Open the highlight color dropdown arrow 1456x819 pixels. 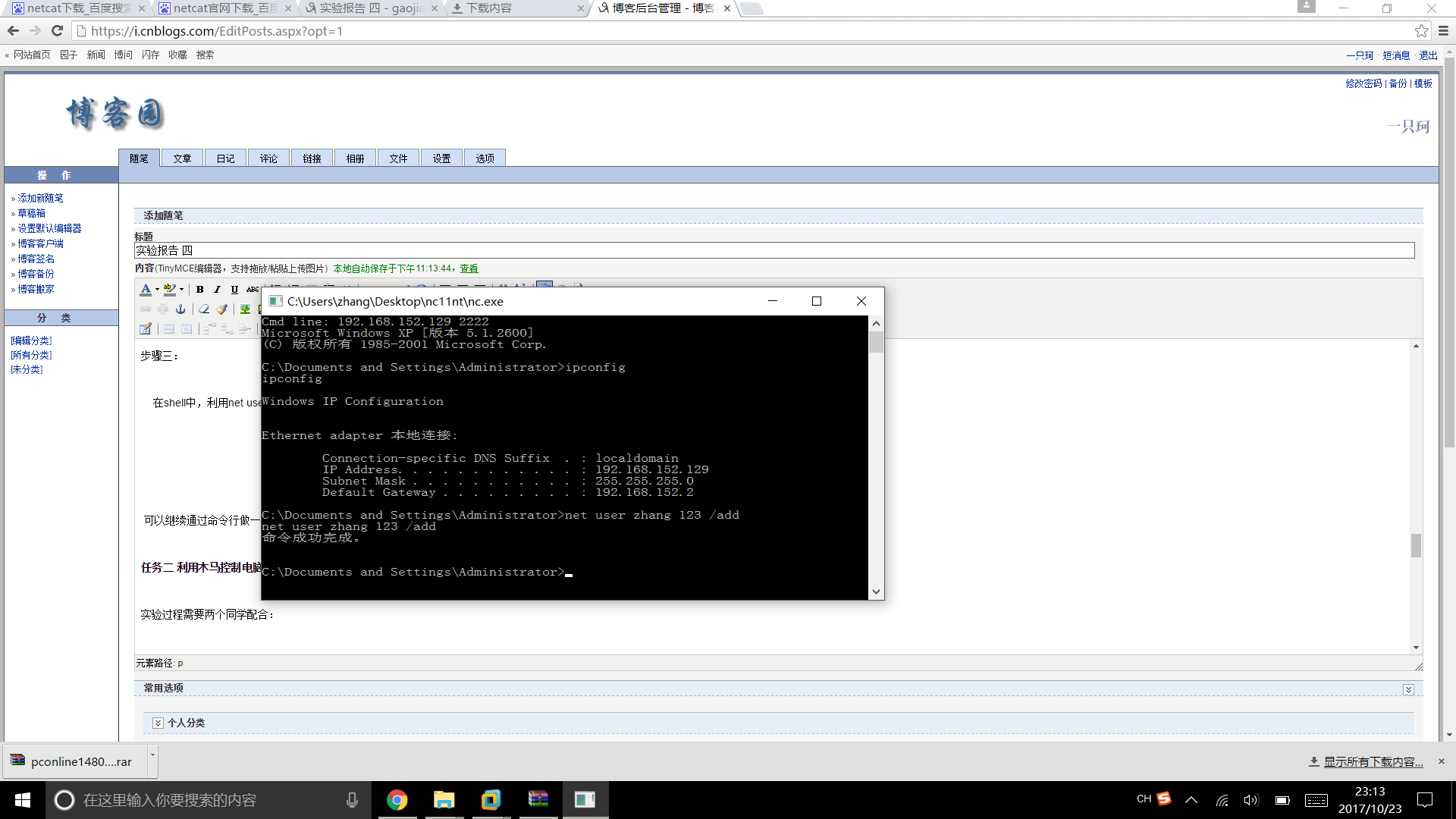[181, 289]
